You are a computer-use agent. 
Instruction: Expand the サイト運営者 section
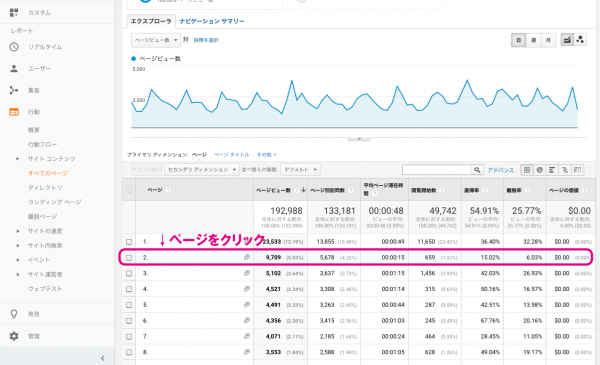tap(17, 274)
